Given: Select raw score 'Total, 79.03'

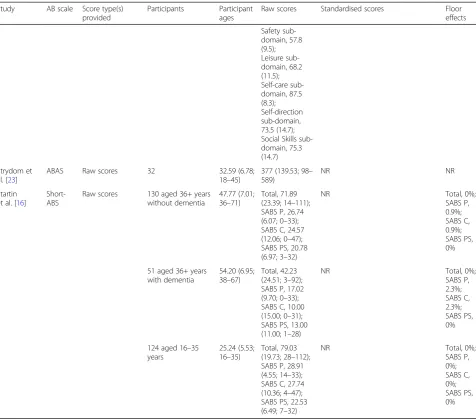Looking at the screenshot, I should (x=279, y=348).
